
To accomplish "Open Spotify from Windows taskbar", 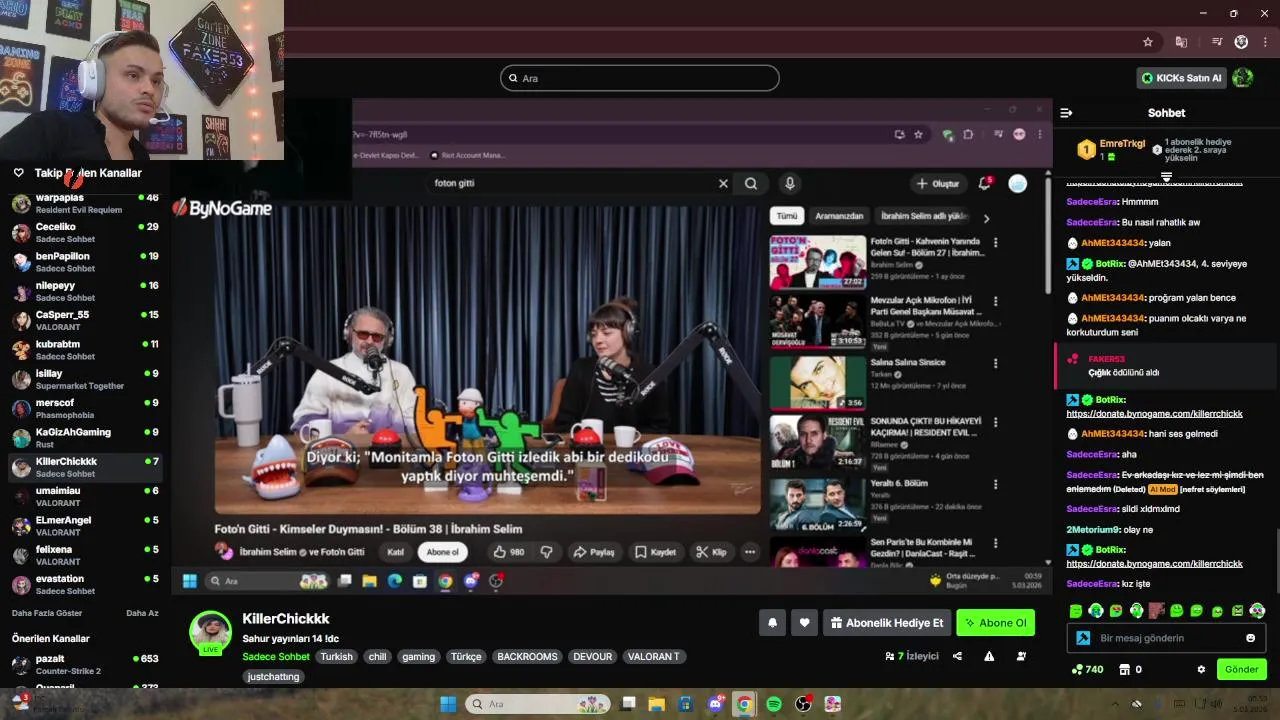I will pos(774,704).
